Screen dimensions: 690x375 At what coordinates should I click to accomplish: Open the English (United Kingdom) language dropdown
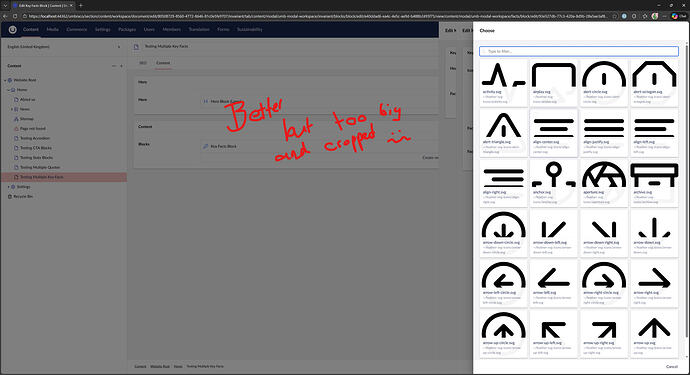pos(64,47)
